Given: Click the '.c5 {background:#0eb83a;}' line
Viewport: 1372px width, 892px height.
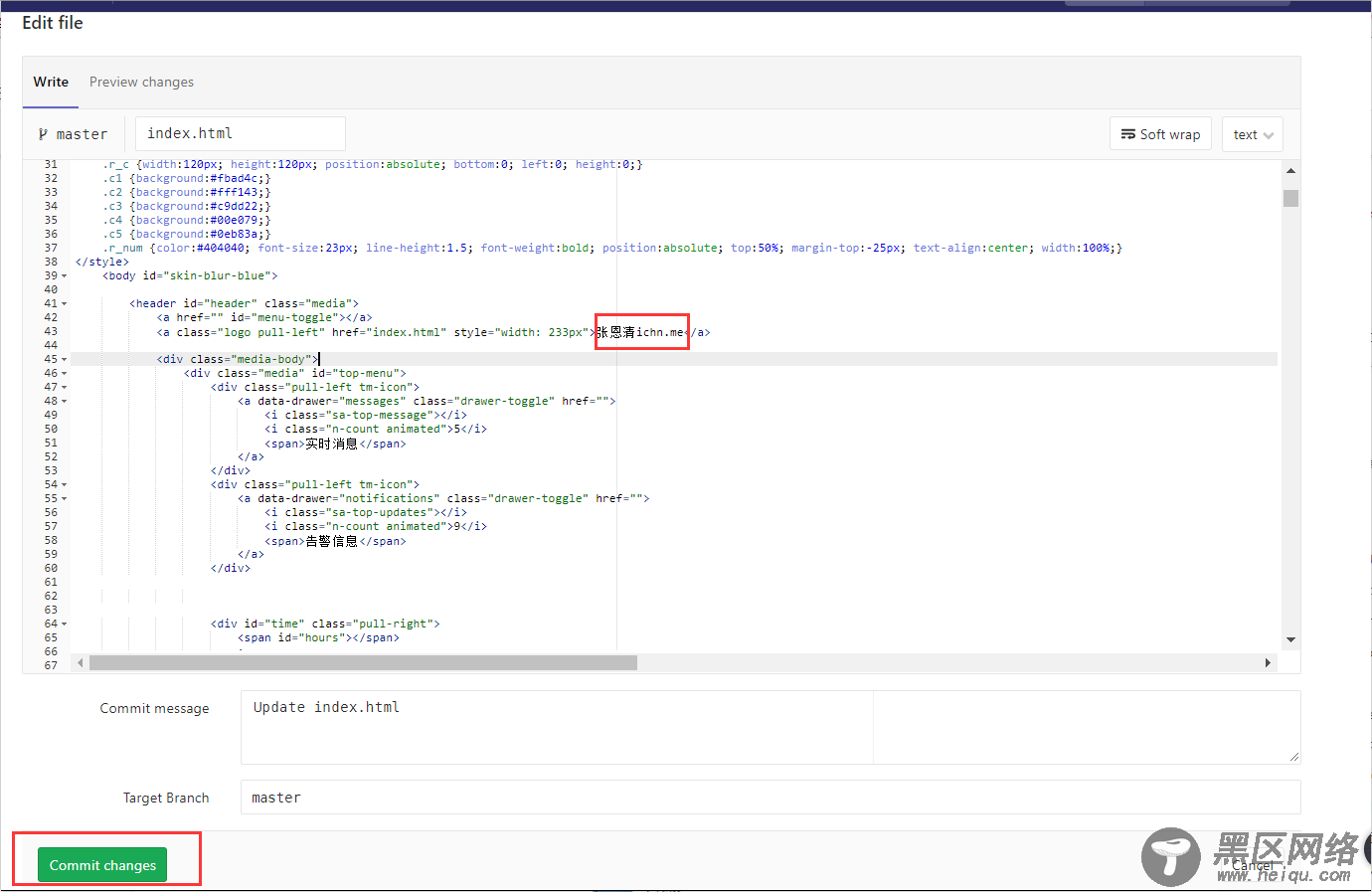Looking at the screenshot, I should [x=187, y=235].
